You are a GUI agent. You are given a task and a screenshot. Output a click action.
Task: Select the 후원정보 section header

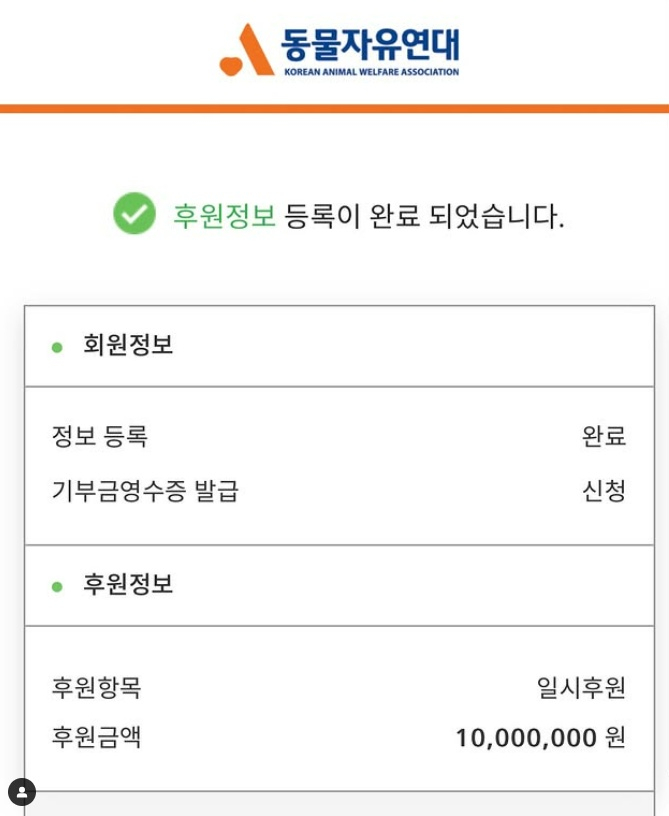tap(128, 585)
